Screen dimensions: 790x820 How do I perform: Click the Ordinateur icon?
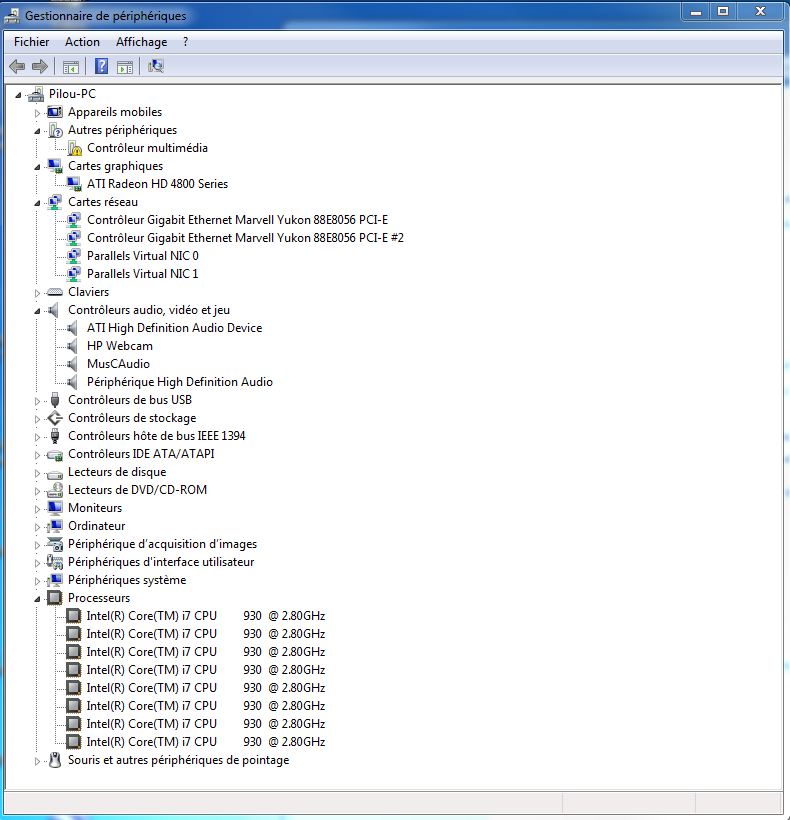coord(54,526)
